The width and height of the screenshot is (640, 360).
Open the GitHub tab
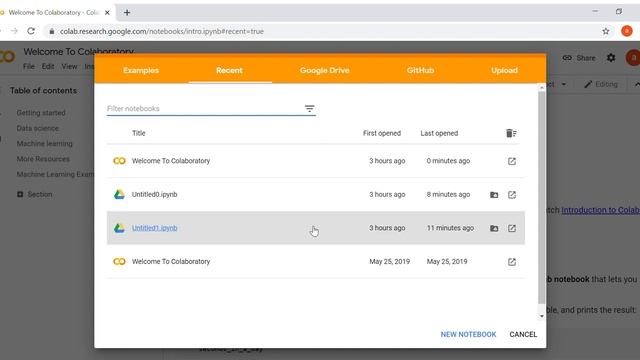(420, 70)
